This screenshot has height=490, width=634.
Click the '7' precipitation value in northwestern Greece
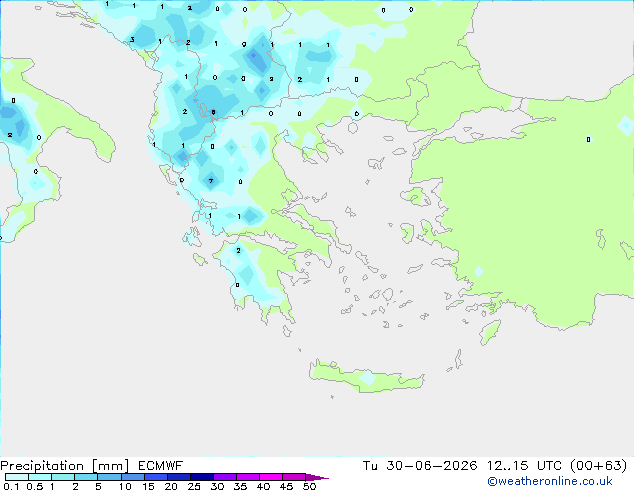click(211, 181)
